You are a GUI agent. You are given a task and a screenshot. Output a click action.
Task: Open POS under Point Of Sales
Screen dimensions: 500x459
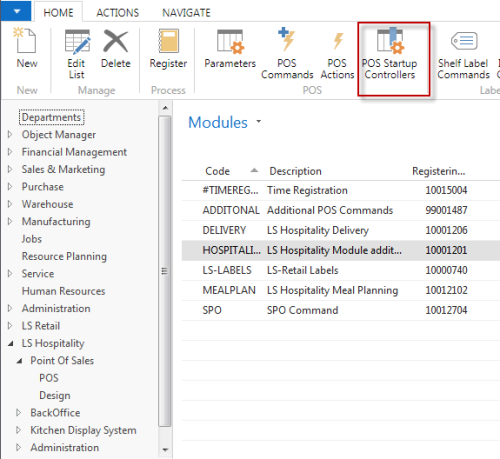(x=49, y=378)
